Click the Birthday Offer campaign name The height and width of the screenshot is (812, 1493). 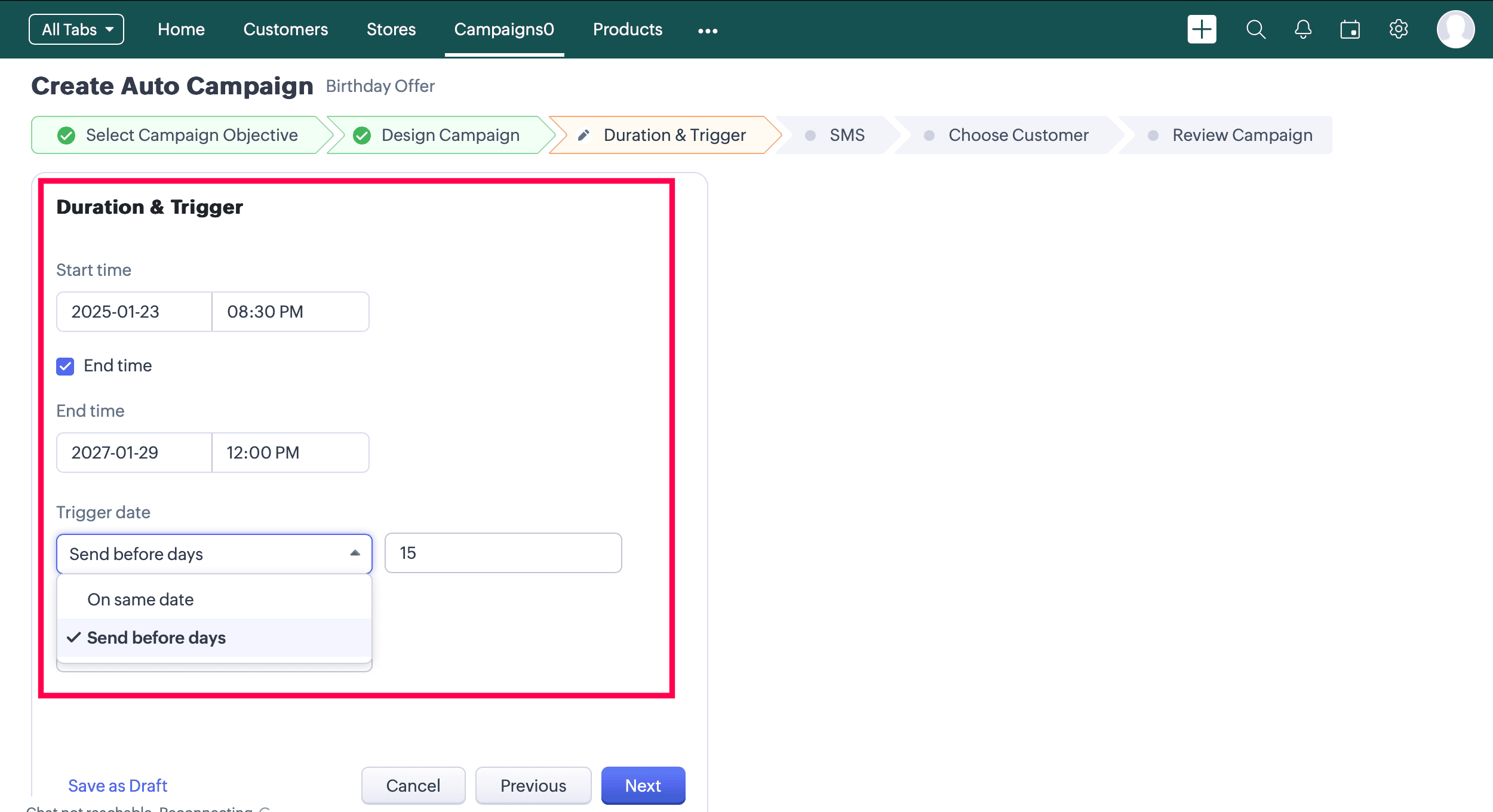pyautogui.click(x=380, y=86)
